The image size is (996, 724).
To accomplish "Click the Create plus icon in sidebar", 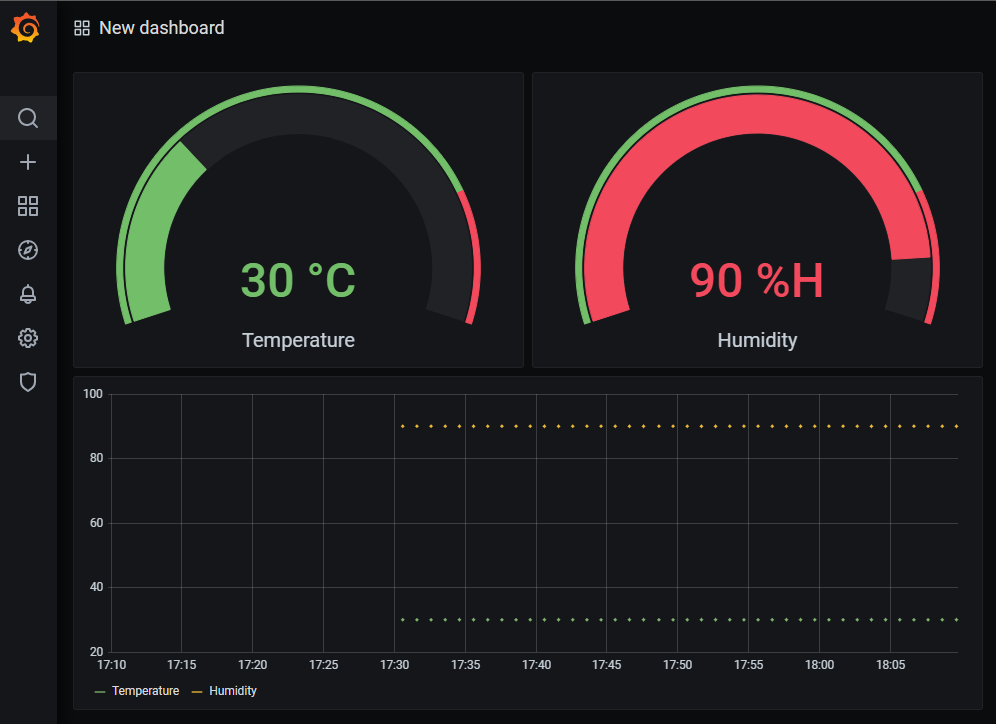I will [x=28, y=162].
